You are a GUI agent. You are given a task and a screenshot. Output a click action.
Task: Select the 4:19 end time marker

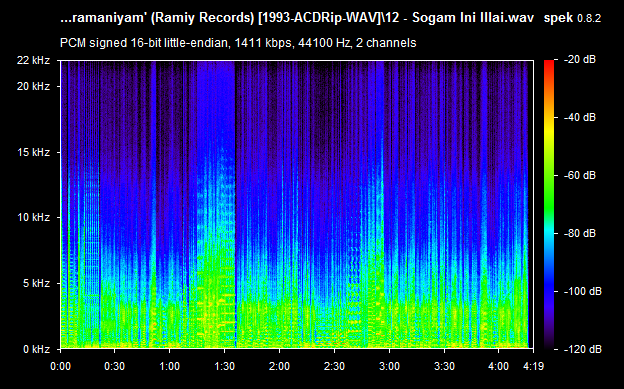[533, 366]
